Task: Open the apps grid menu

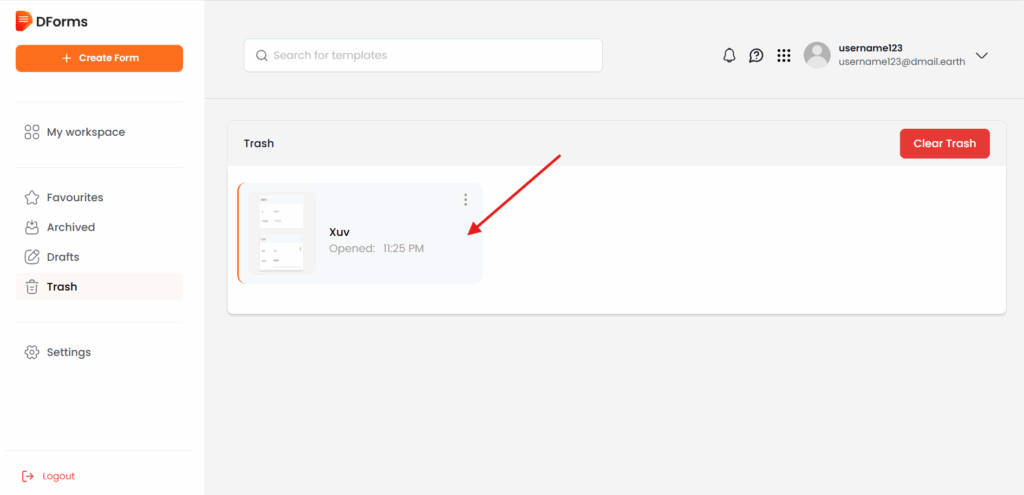Action: 784,56
